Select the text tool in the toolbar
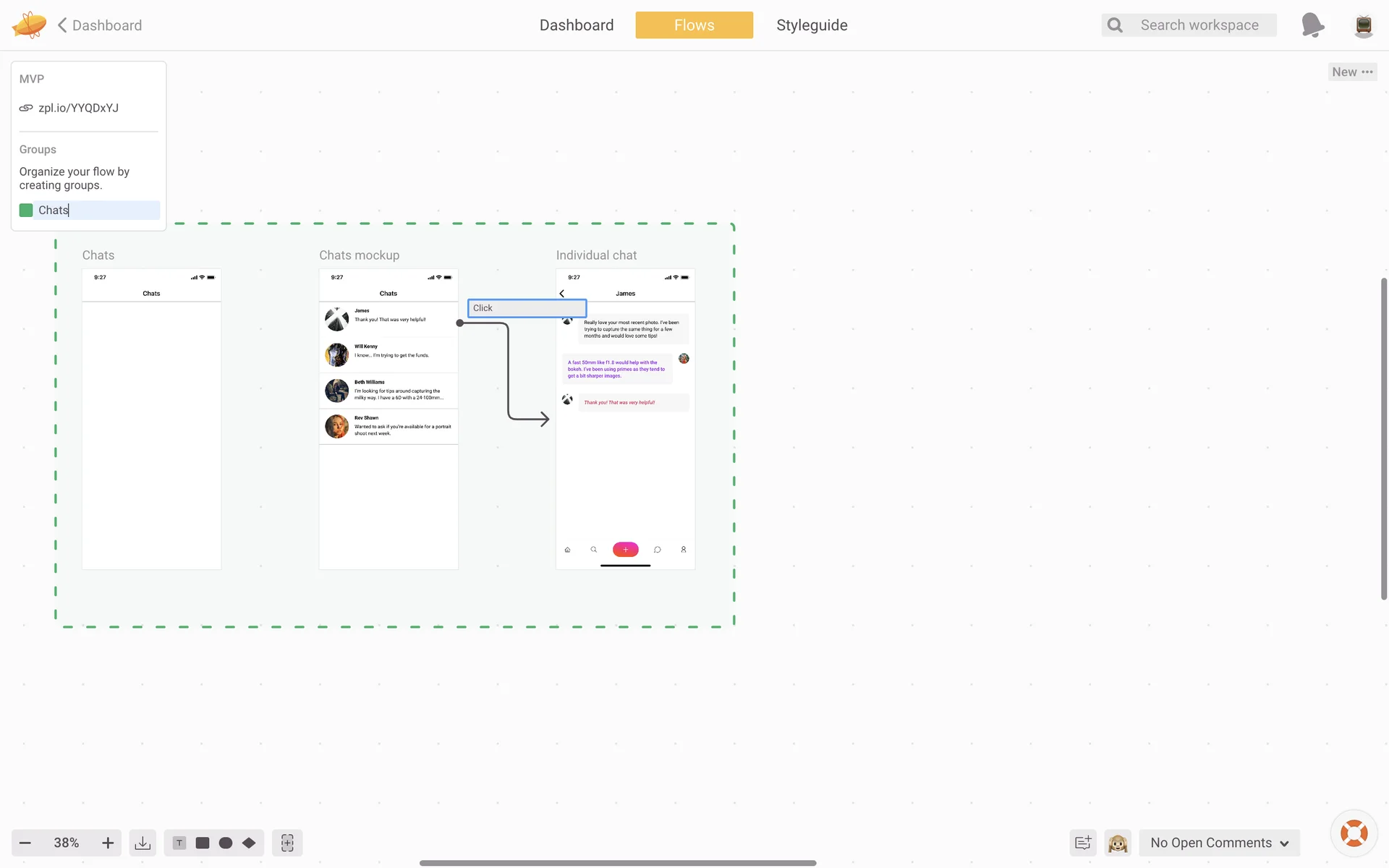 (179, 843)
